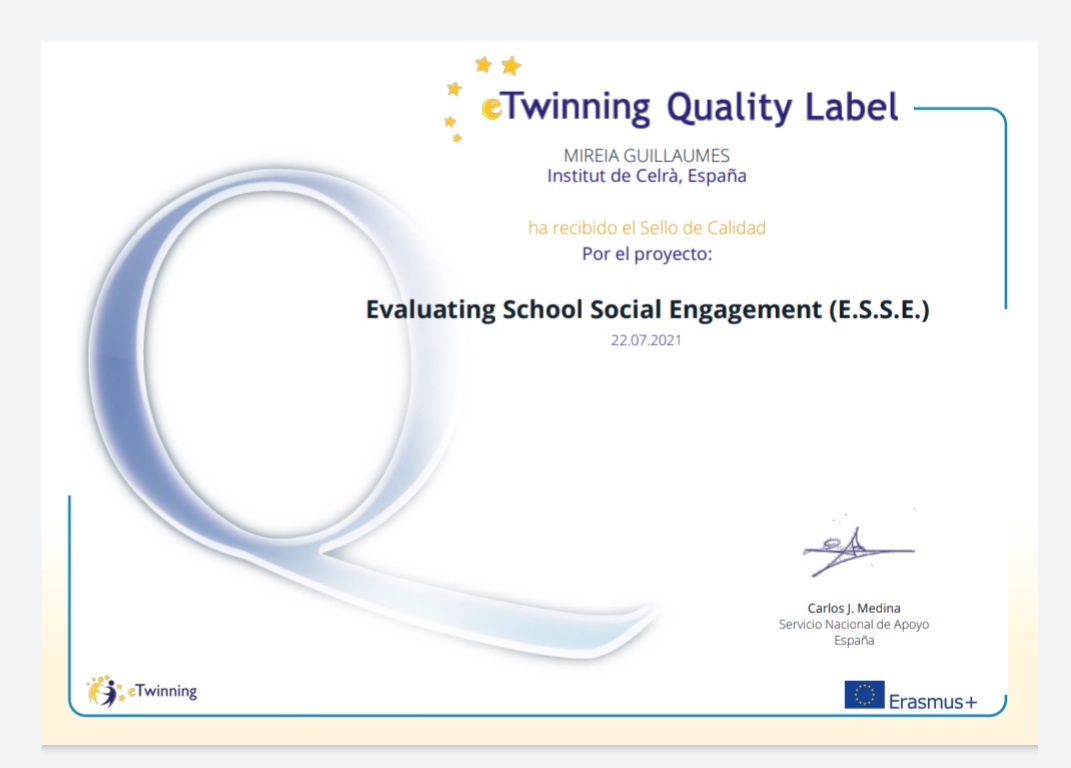Select the name MIREIA GUILLAUMES
1071x768 pixels.
click(x=646, y=156)
